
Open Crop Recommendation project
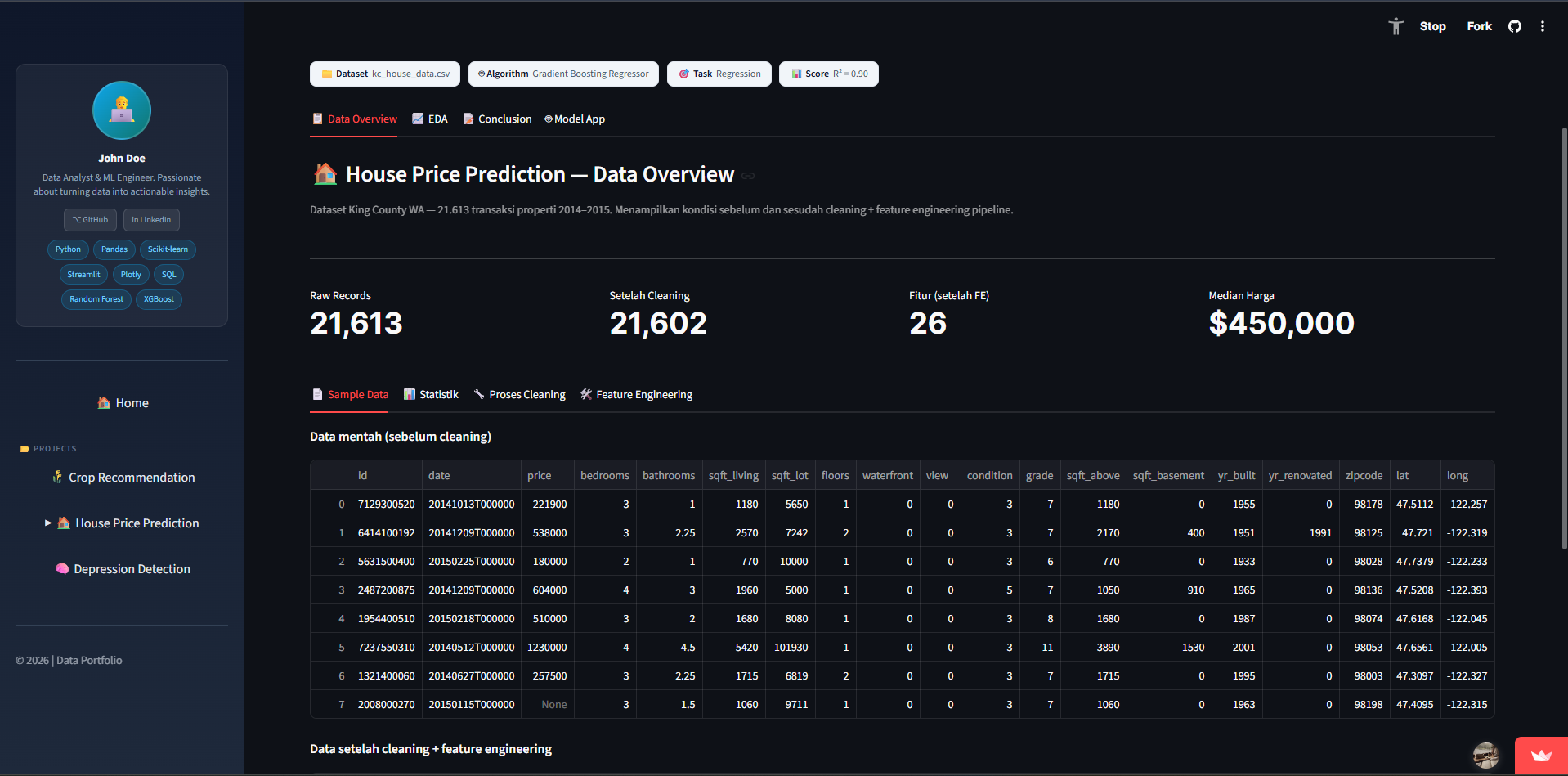pos(123,478)
